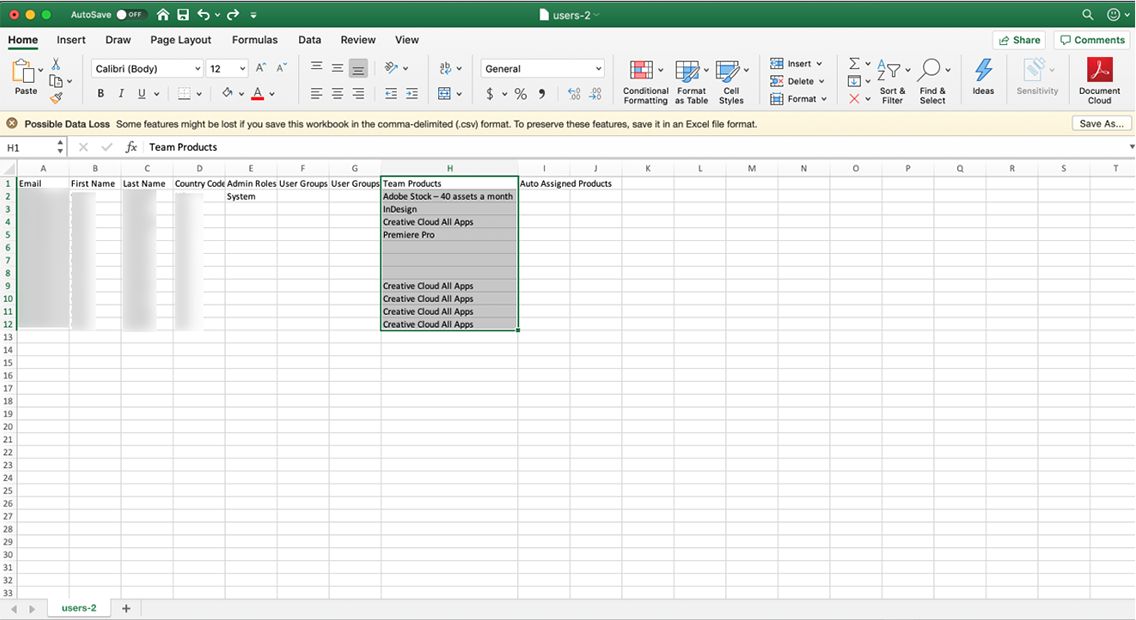Toggle center text horizontally
The width and height of the screenshot is (1136, 620).
pos(338,93)
